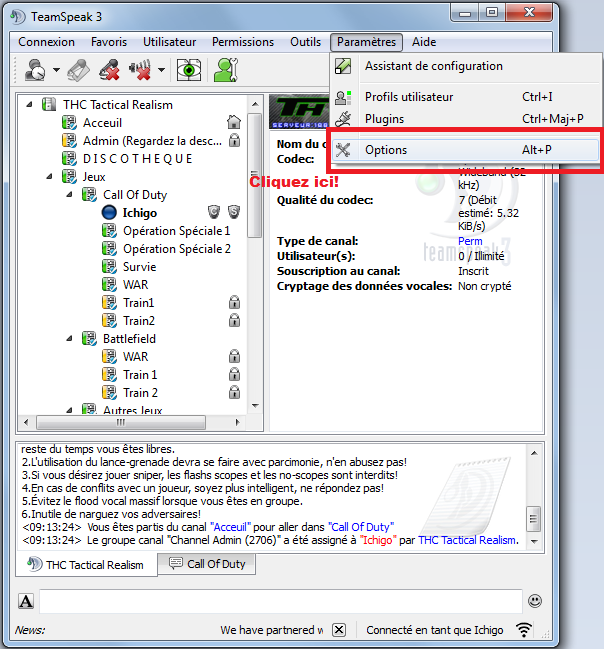Collapse the Battlefield channel
This screenshot has height=649, width=604.
tap(69, 339)
